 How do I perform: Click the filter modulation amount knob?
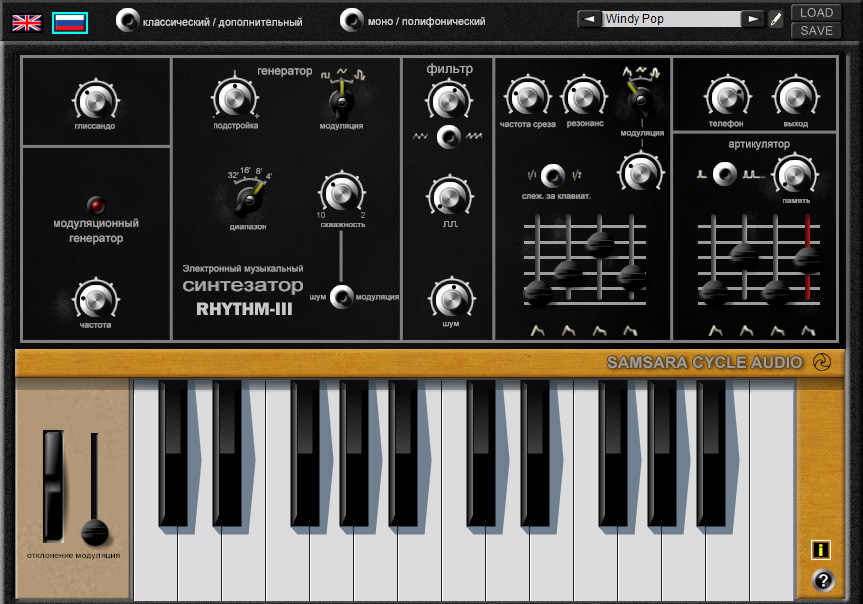click(641, 172)
